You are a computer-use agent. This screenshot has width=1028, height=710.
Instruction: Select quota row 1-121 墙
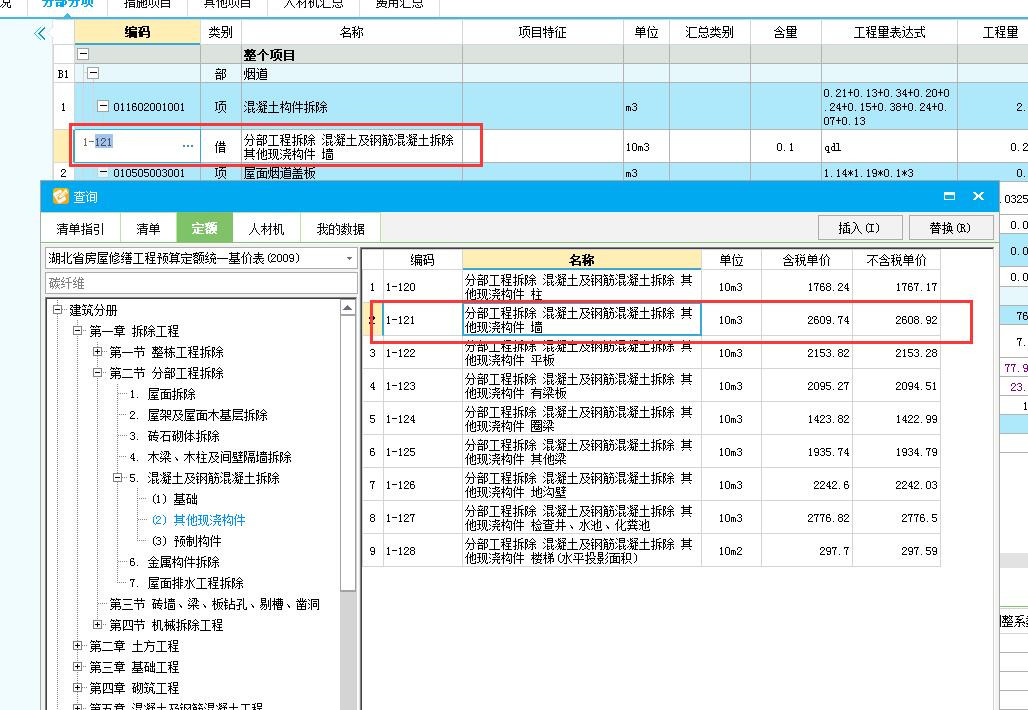(651, 320)
